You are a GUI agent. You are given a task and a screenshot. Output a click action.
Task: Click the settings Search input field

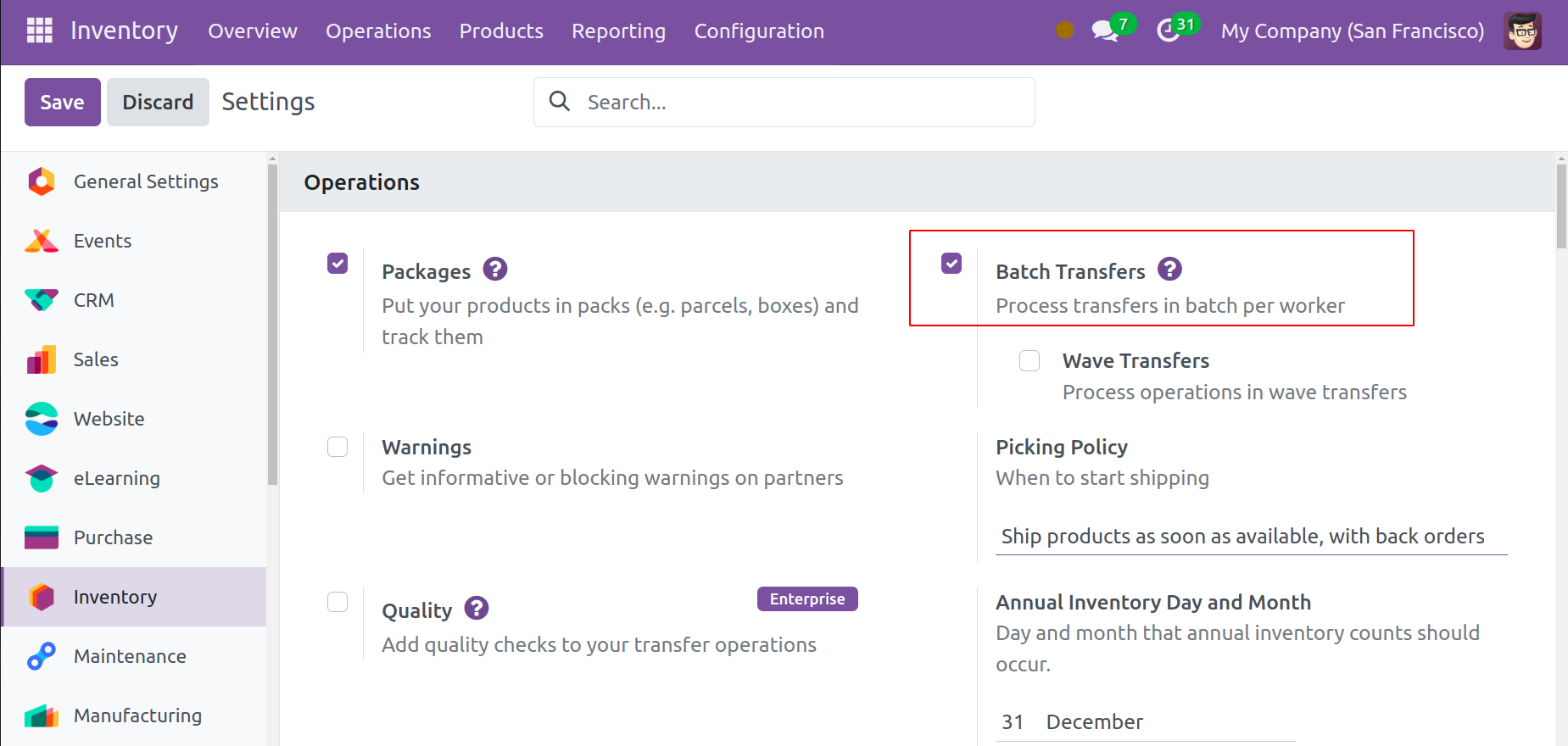tap(797, 103)
